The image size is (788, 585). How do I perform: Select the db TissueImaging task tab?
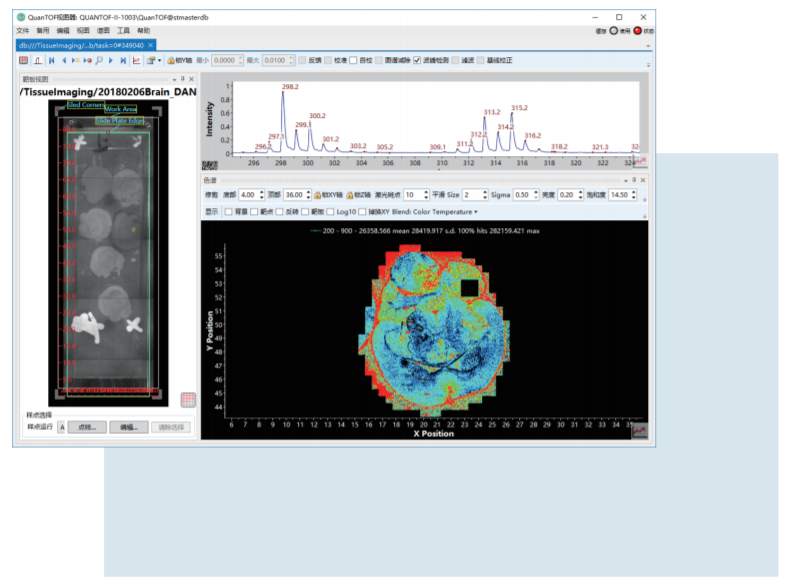[80, 45]
